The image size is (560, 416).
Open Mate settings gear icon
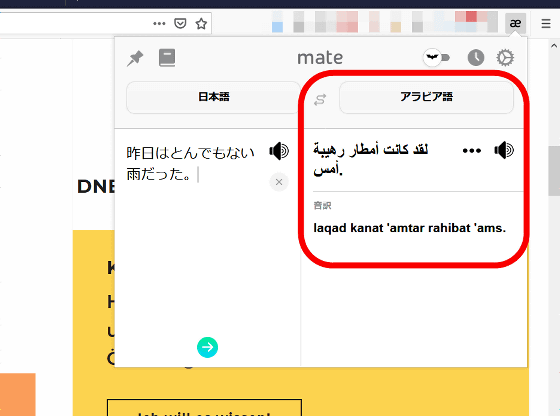pyautogui.click(x=505, y=57)
